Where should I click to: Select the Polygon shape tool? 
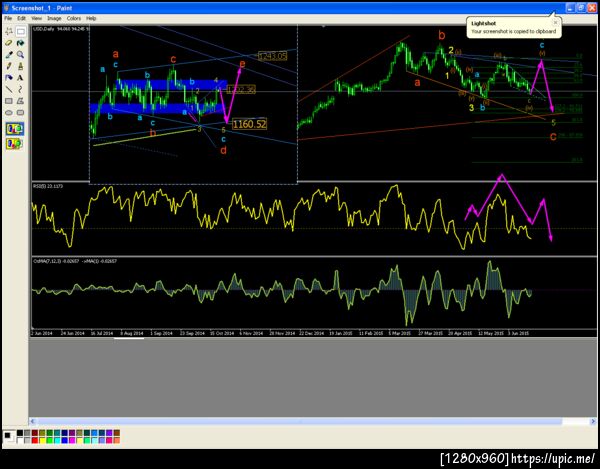[x=21, y=101]
